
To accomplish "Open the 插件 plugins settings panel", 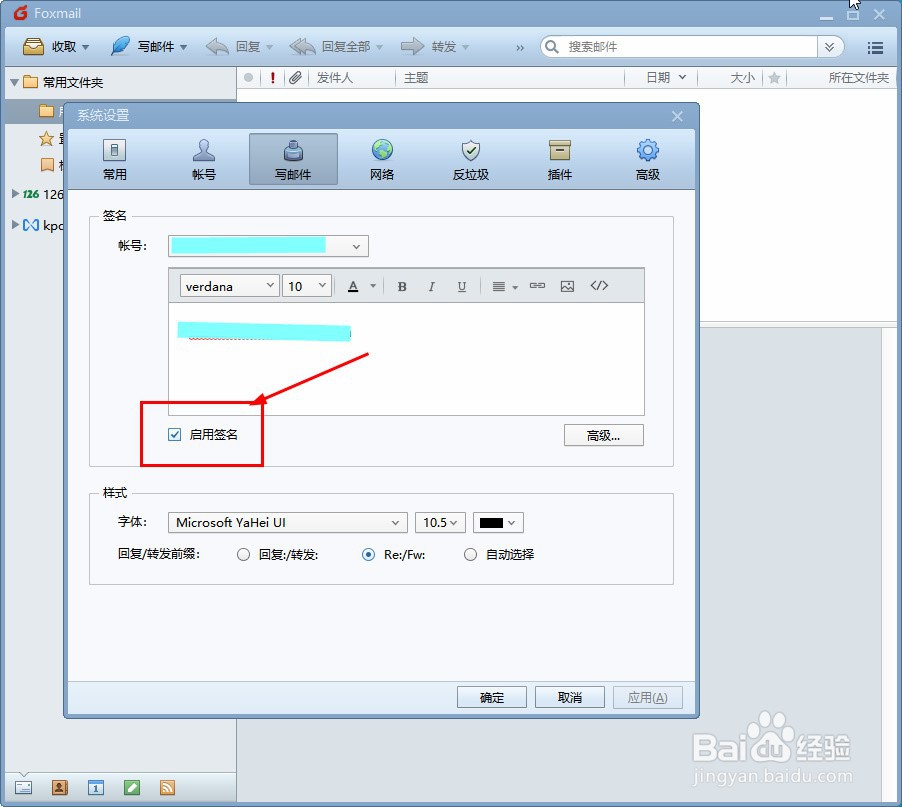I will (558, 157).
